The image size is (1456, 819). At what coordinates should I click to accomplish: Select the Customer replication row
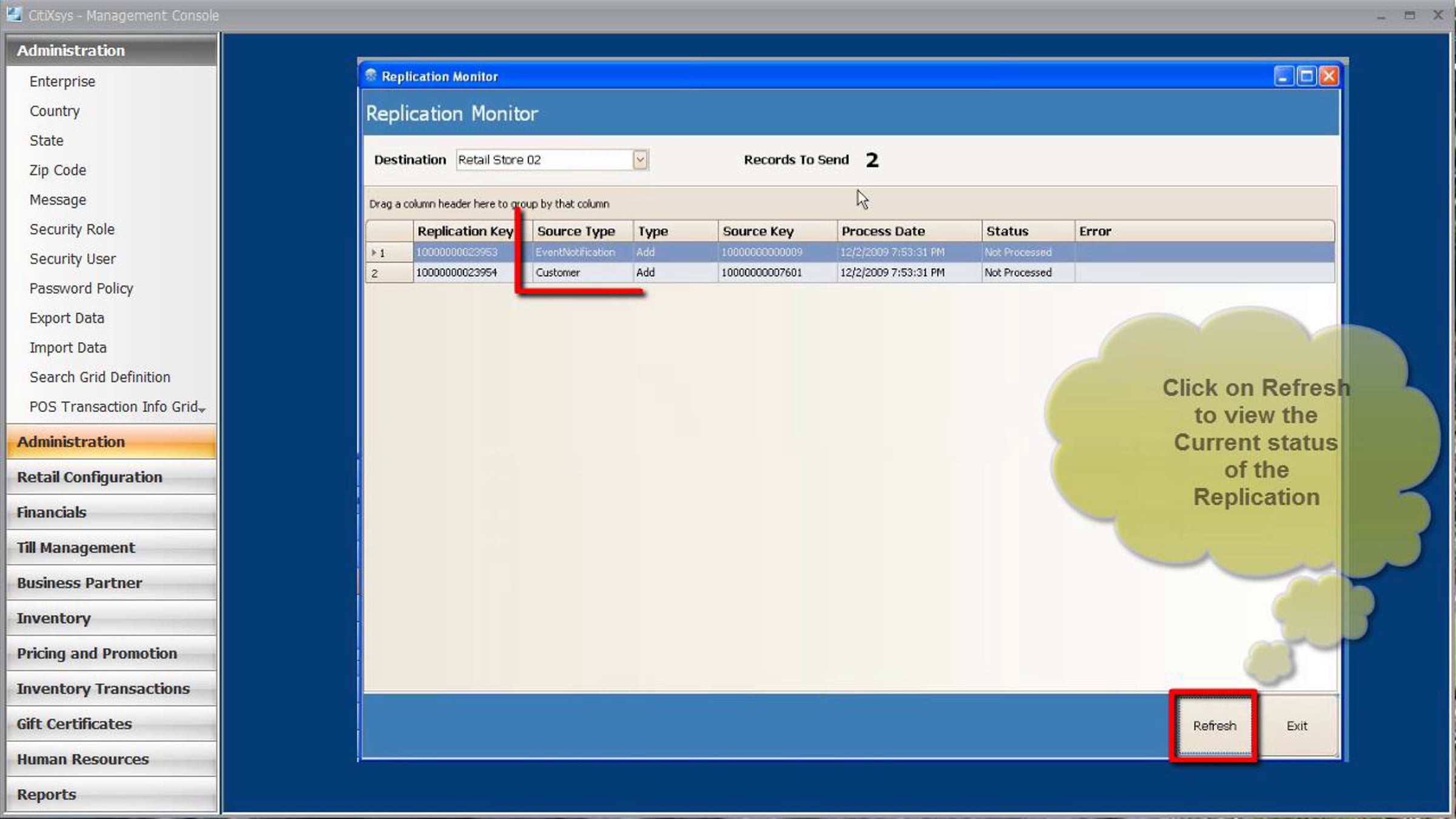558,273
